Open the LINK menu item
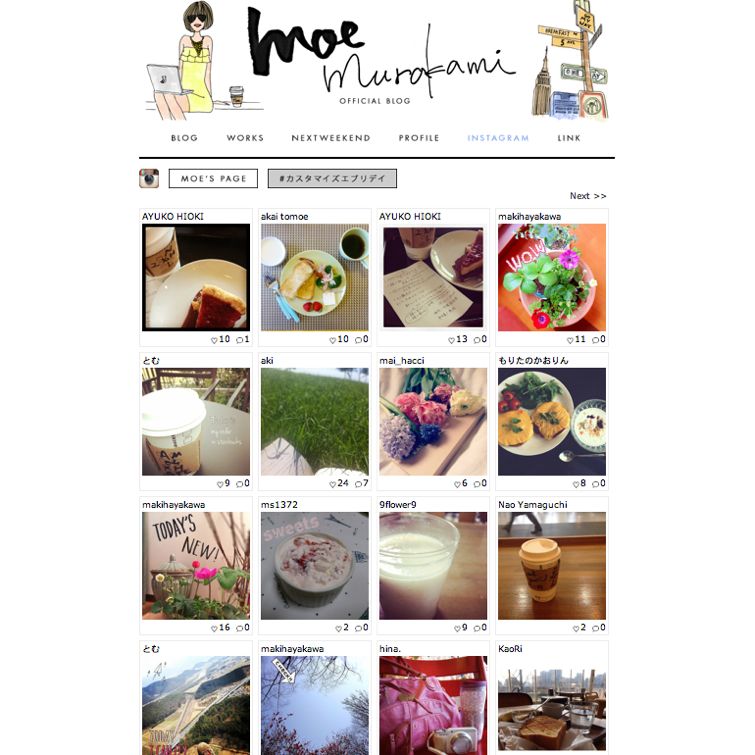755x755 pixels. (x=569, y=138)
